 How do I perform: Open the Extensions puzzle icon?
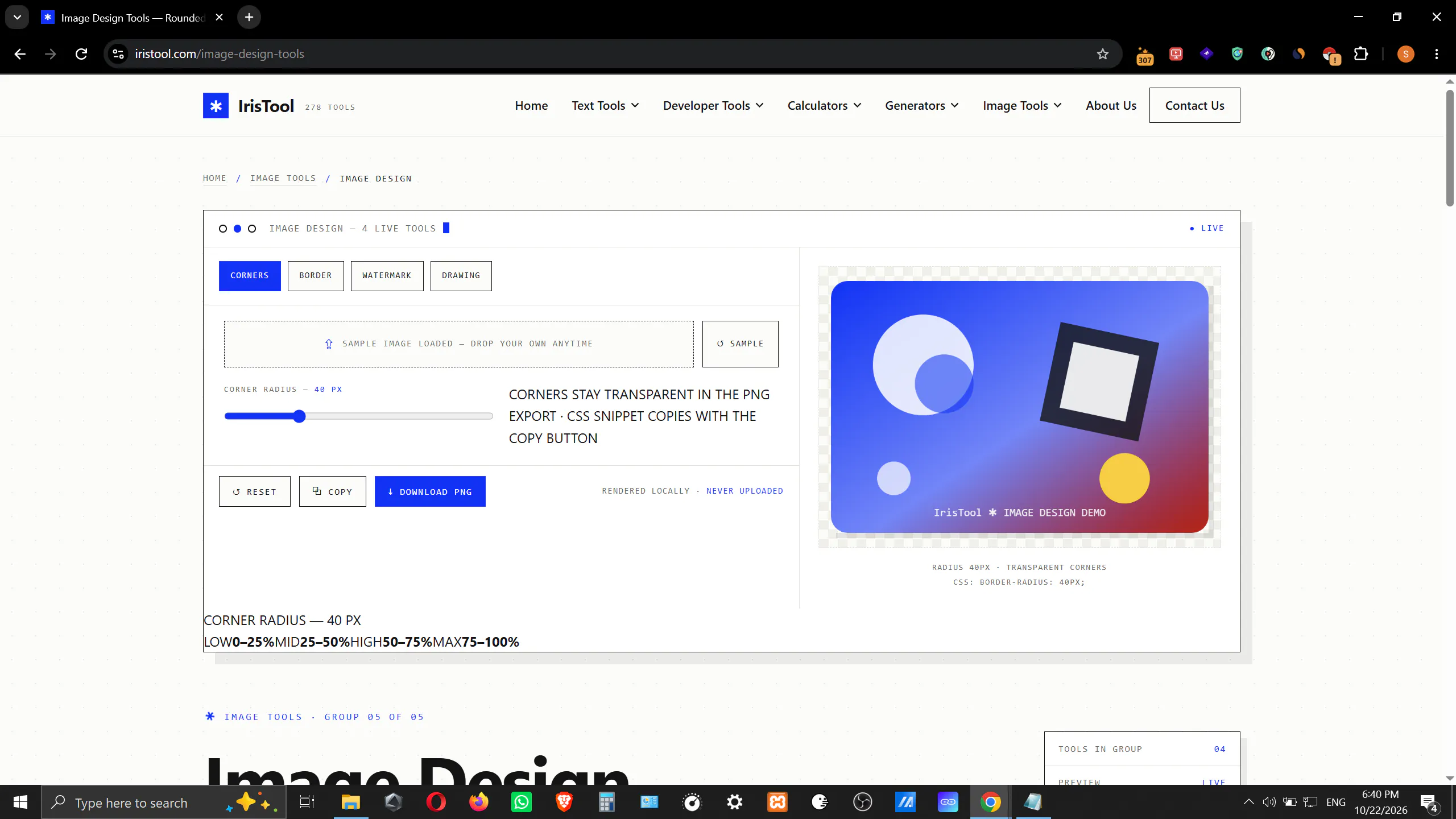click(x=1360, y=54)
